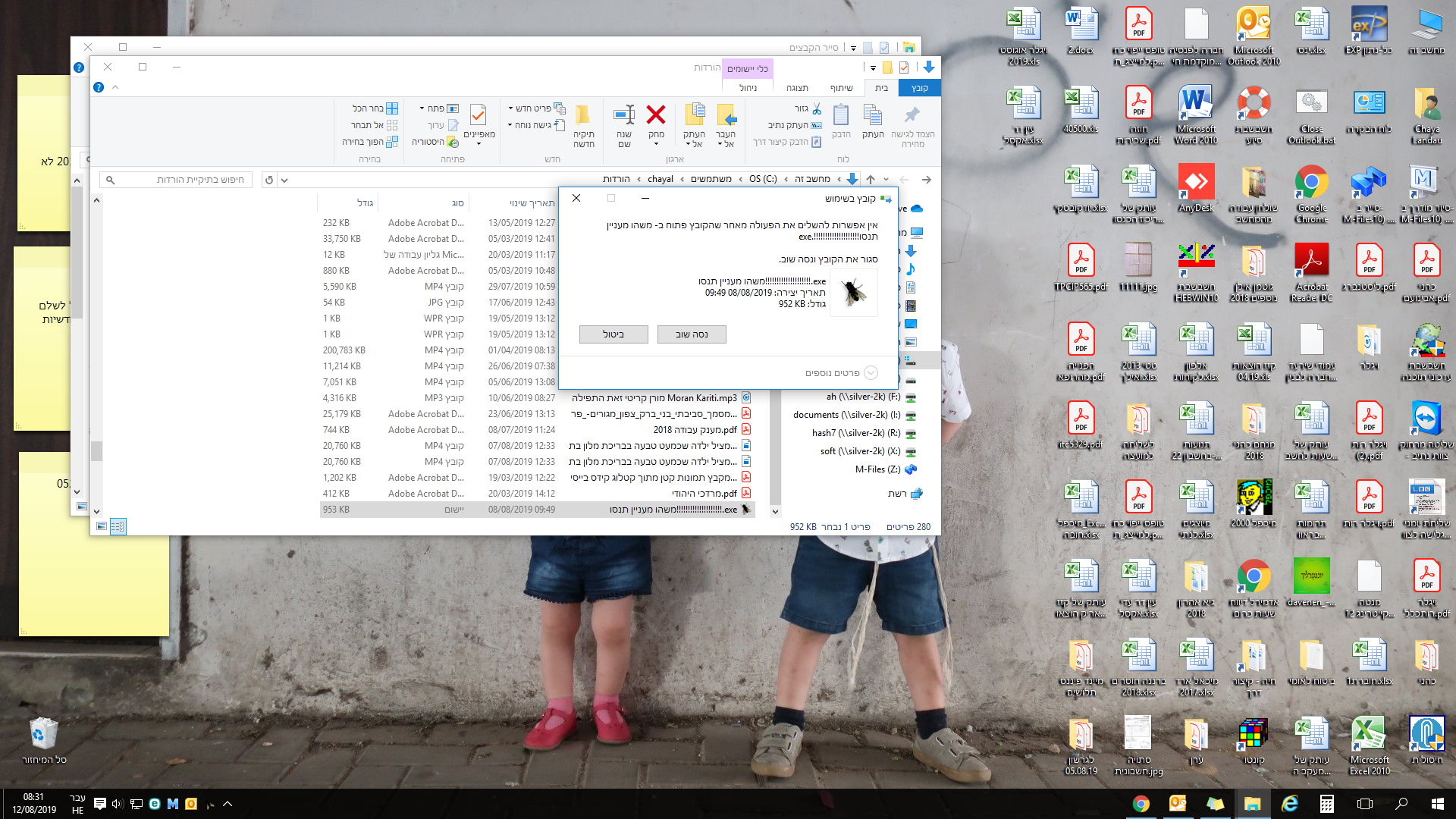Click the Properties (מאפיינים) checkmark icon
This screenshot has height=819, width=1456.
[x=479, y=115]
